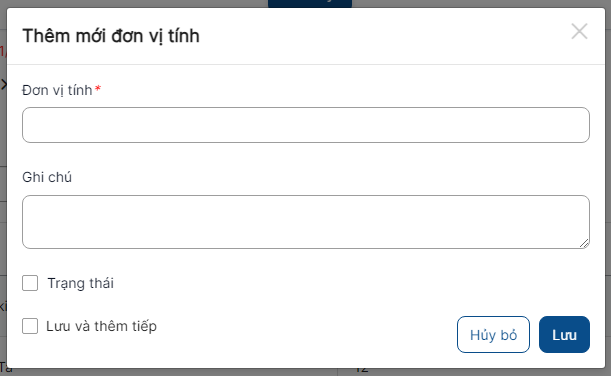The width and height of the screenshot is (611, 376).
Task: Click the chevron arrow behind the dialog's left edge
Action: click(x=4, y=84)
